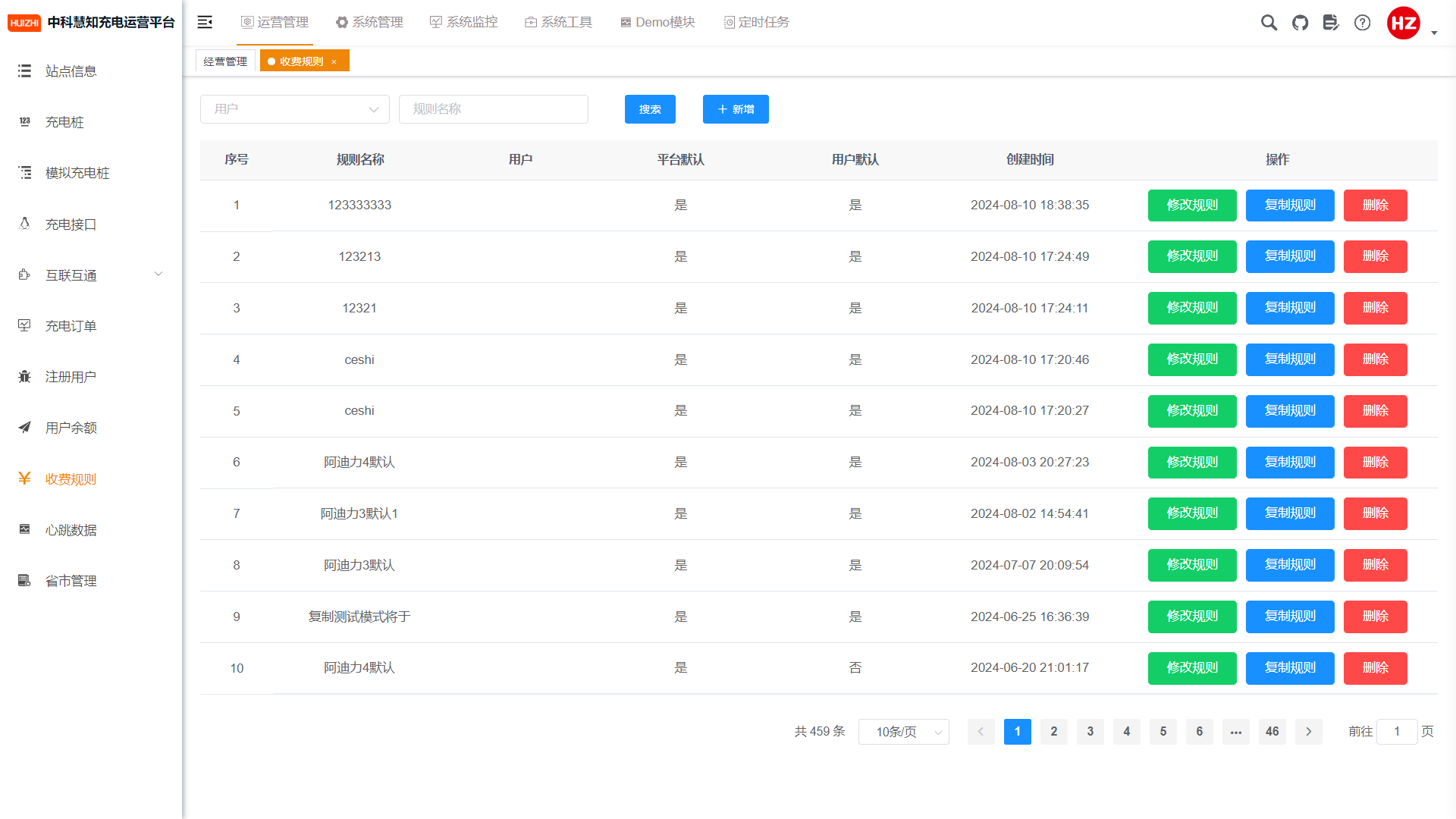Click 修改规则 for 阿迪力3默认1
The width and height of the screenshot is (1456, 819).
click(1192, 513)
